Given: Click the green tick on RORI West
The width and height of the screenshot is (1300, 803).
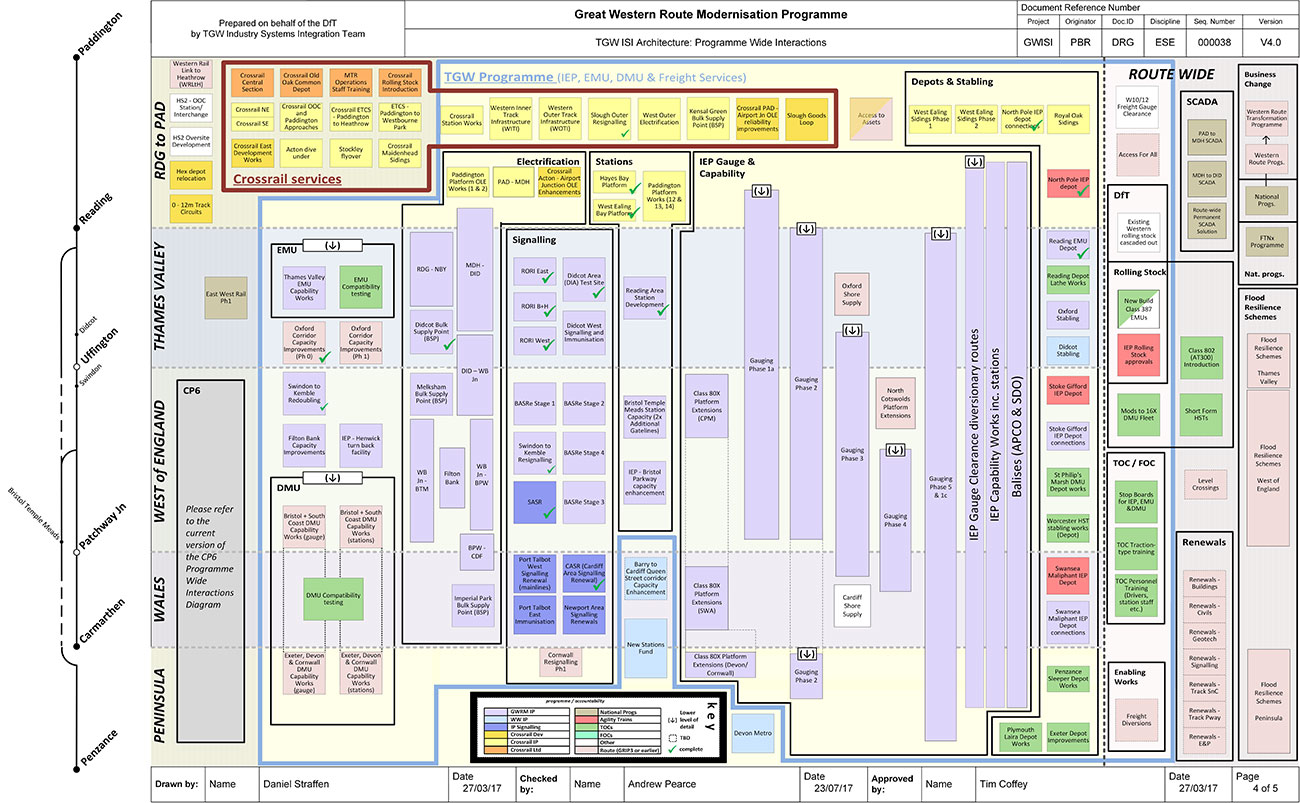Looking at the screenshot, I should coord(547,347).
